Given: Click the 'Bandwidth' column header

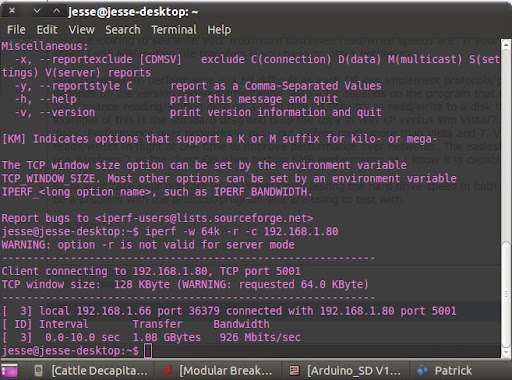Looking at the screenshot, I should point(241,324).
